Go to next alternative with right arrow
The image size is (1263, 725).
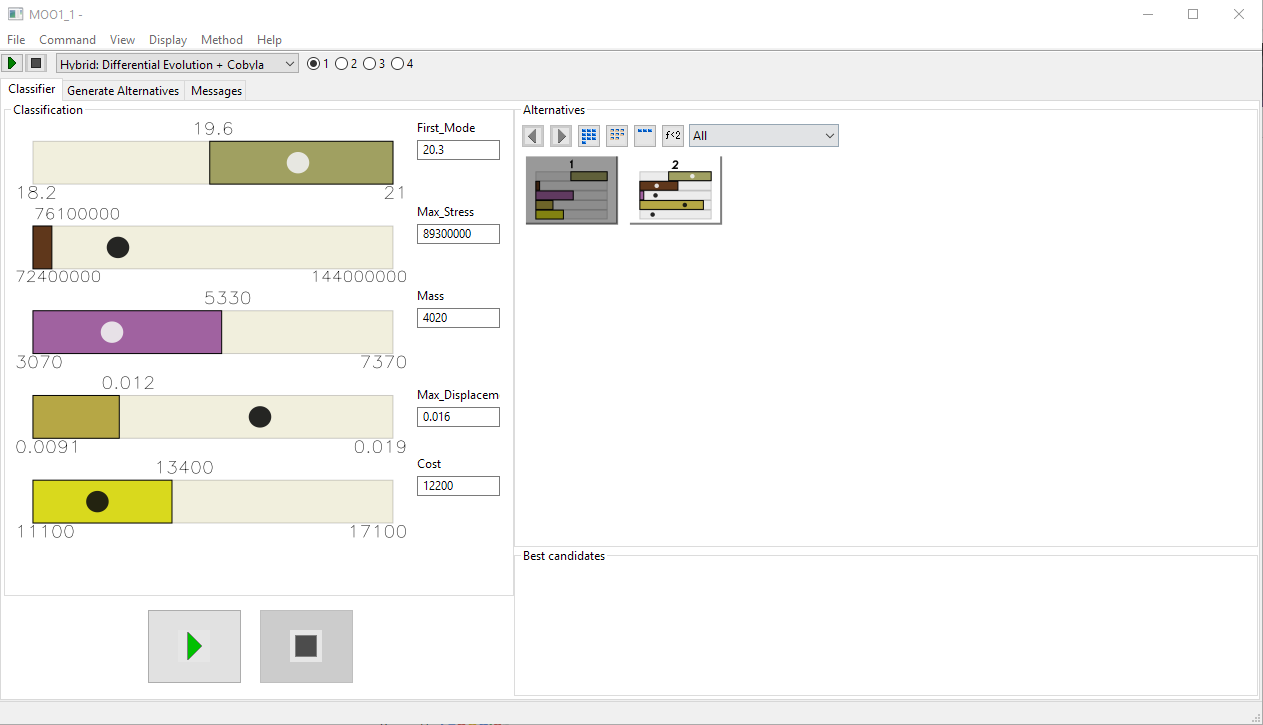point(561,136)
